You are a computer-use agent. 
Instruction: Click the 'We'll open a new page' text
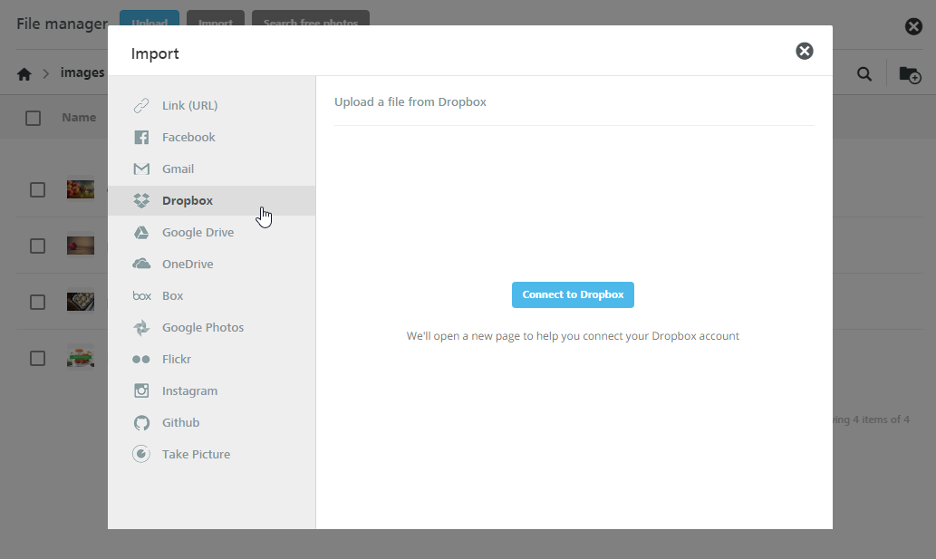coord(572,336)
